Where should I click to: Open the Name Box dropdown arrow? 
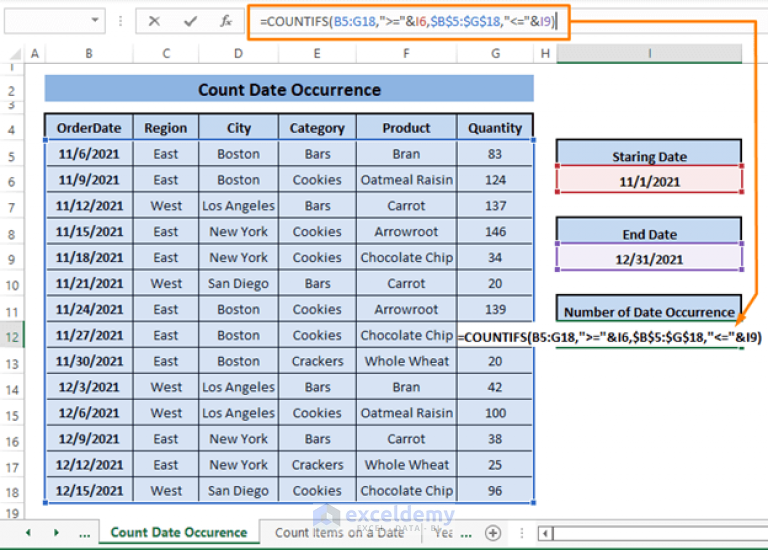[95, 21]
